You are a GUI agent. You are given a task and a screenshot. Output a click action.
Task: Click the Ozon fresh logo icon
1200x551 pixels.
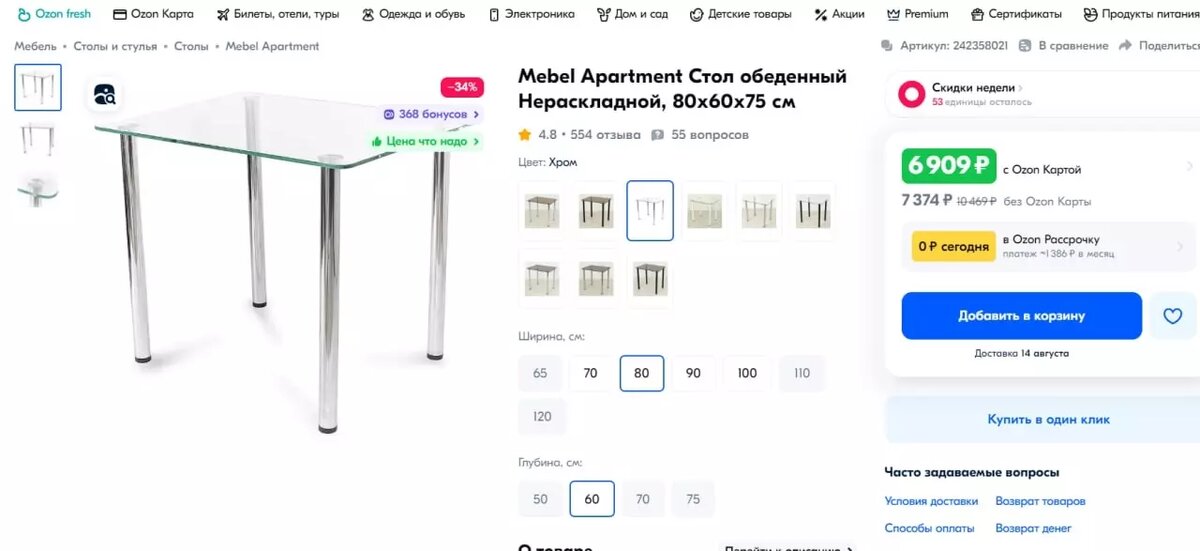click(24, 14)
